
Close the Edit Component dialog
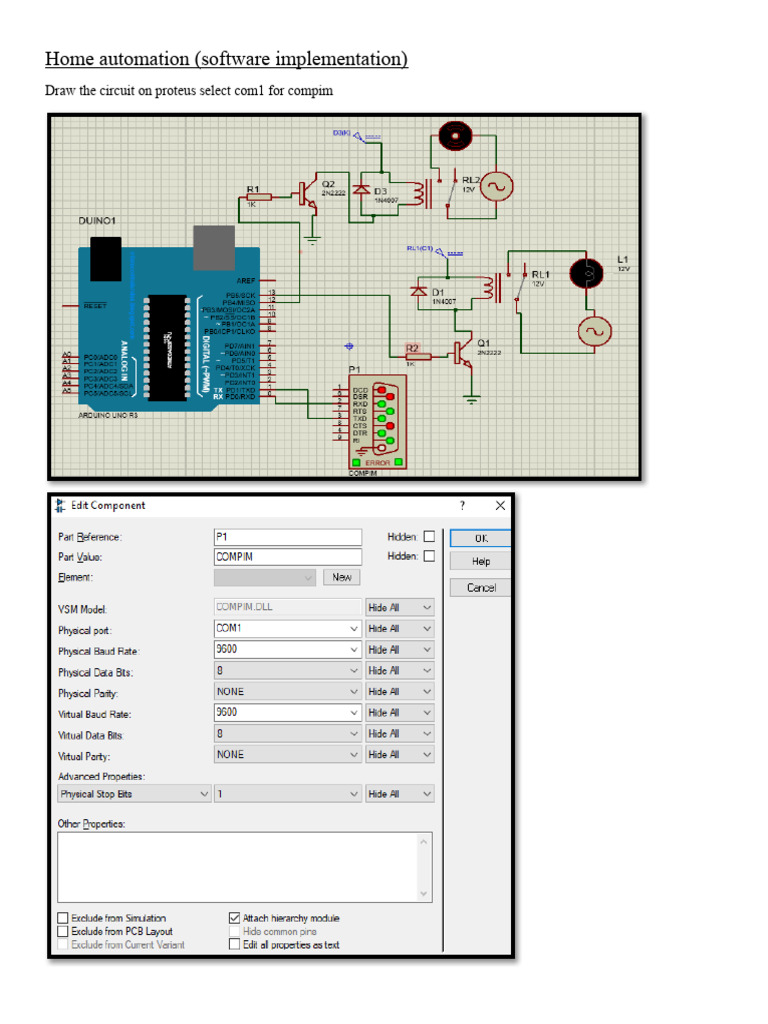point(500,505)
